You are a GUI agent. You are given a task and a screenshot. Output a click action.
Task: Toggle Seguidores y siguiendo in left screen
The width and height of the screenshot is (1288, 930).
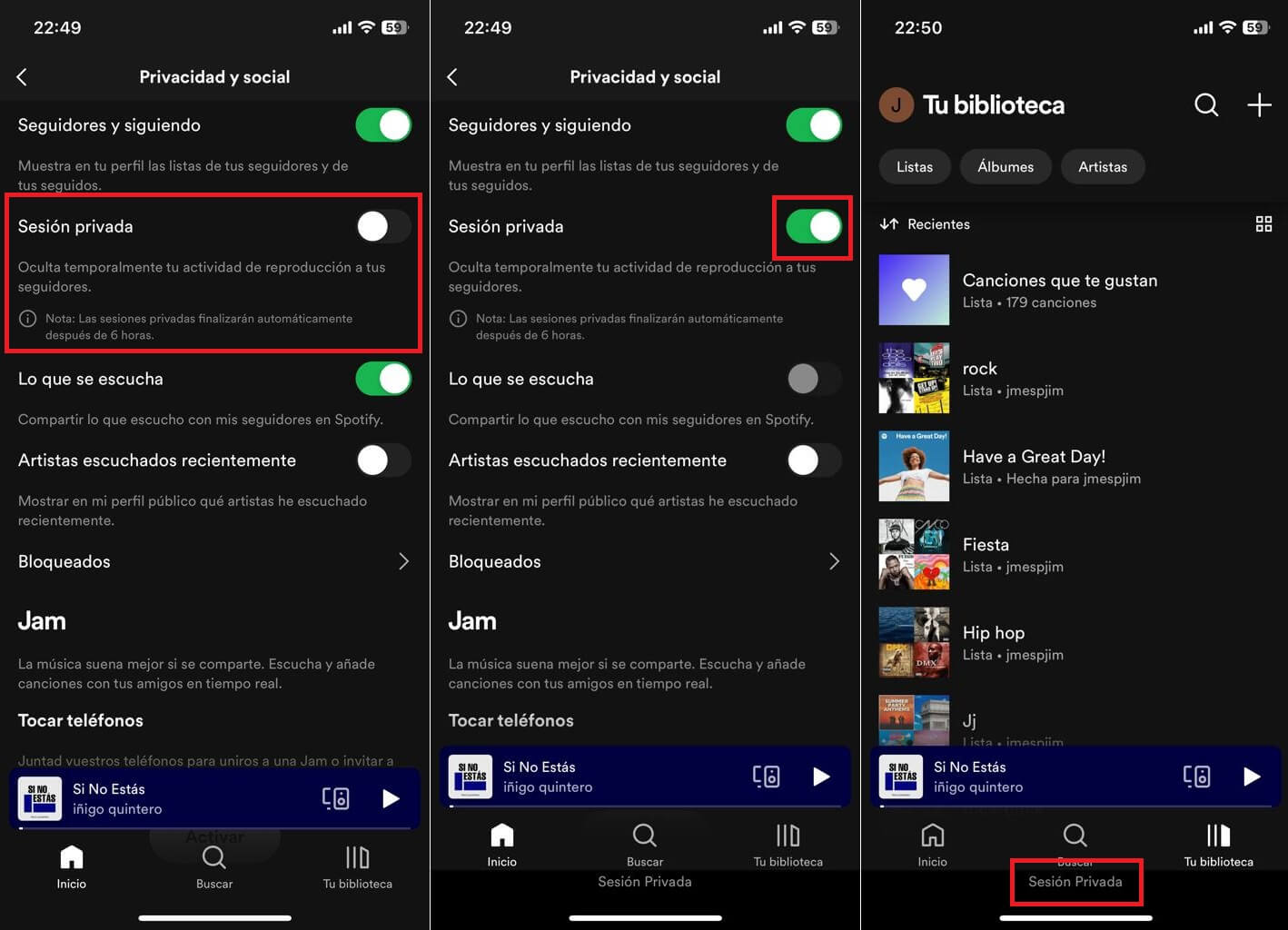coord(383,125)
